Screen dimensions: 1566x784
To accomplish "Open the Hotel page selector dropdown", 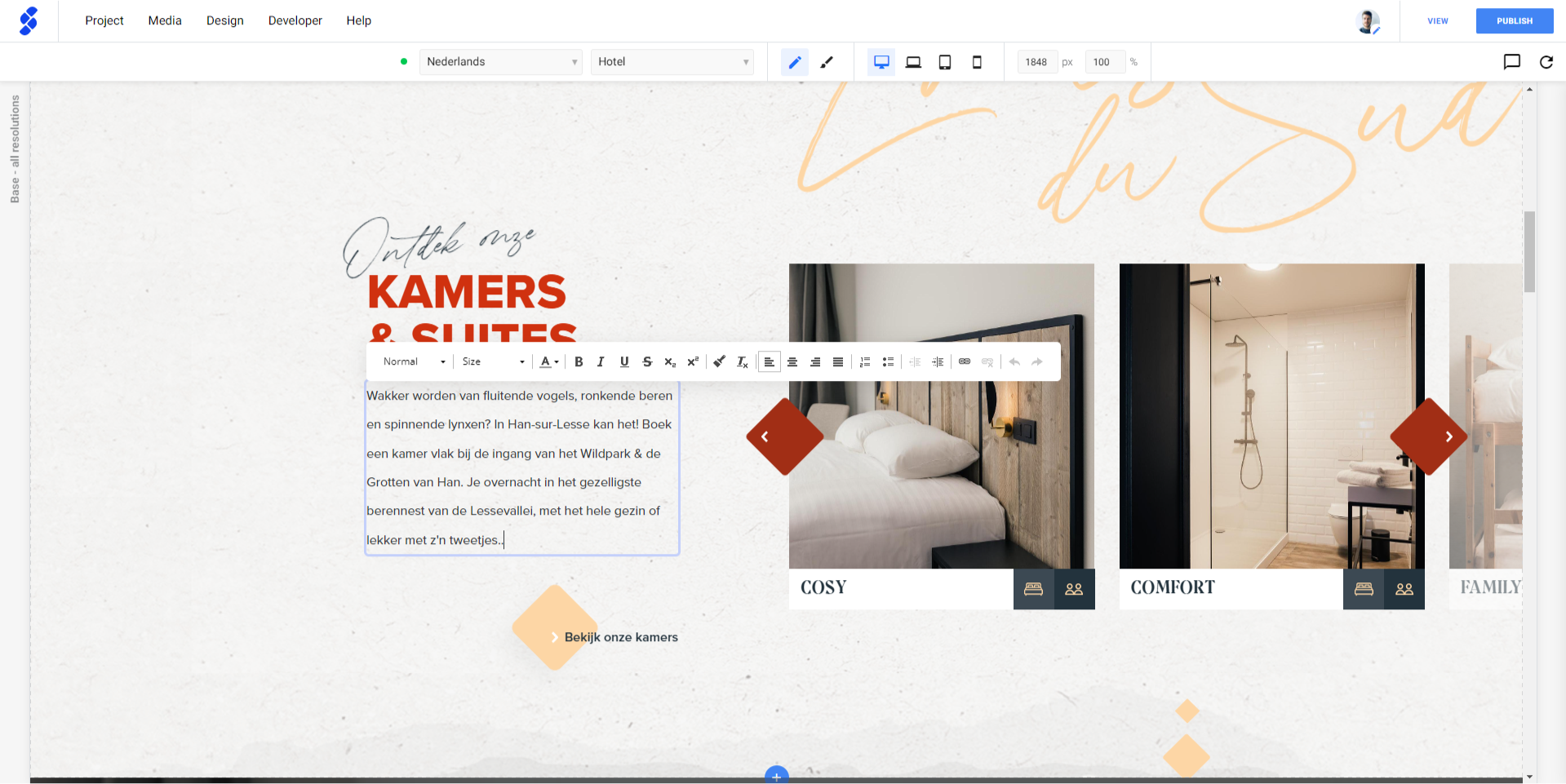I will [672, 61].
